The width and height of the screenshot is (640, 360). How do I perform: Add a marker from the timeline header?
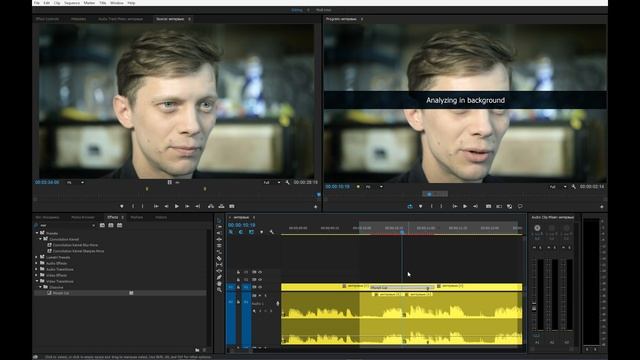click(262, 232)
